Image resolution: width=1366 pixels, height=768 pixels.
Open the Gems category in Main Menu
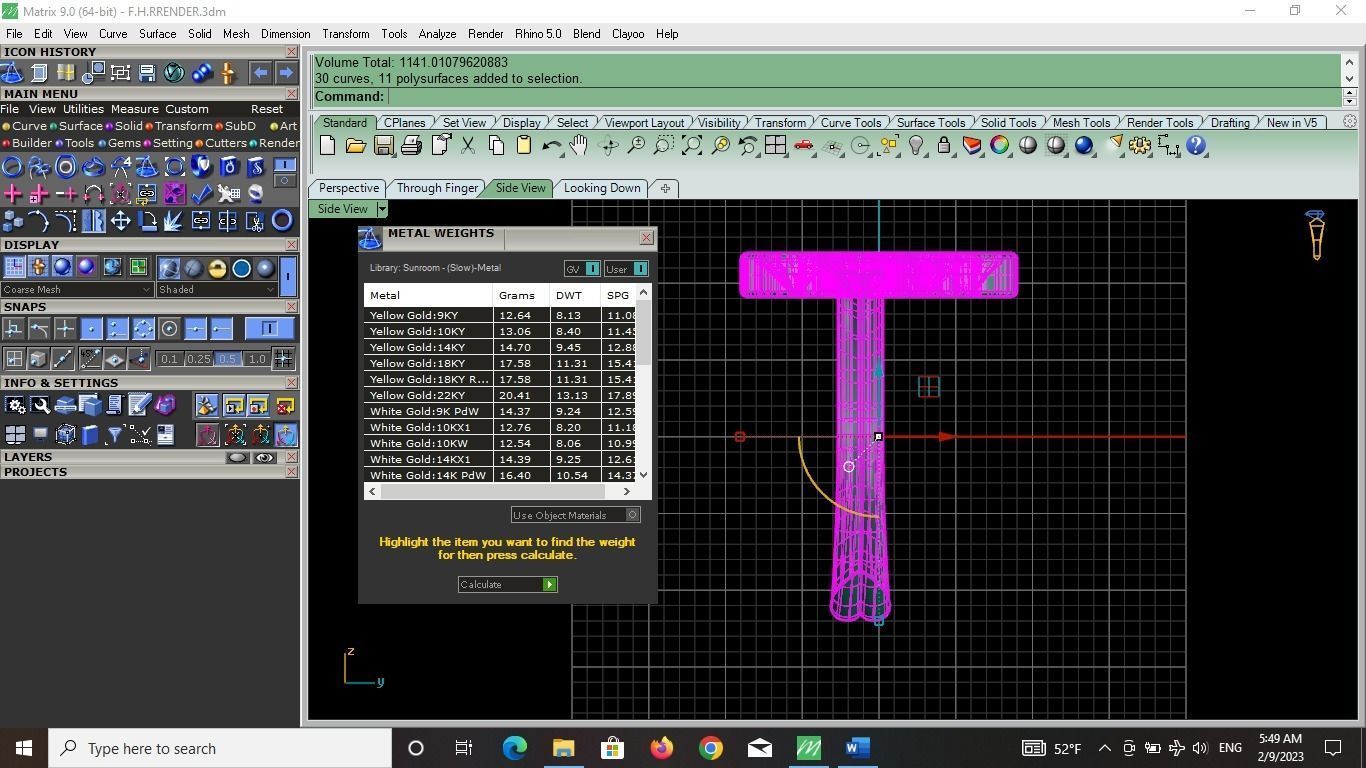tap(119, 143)
